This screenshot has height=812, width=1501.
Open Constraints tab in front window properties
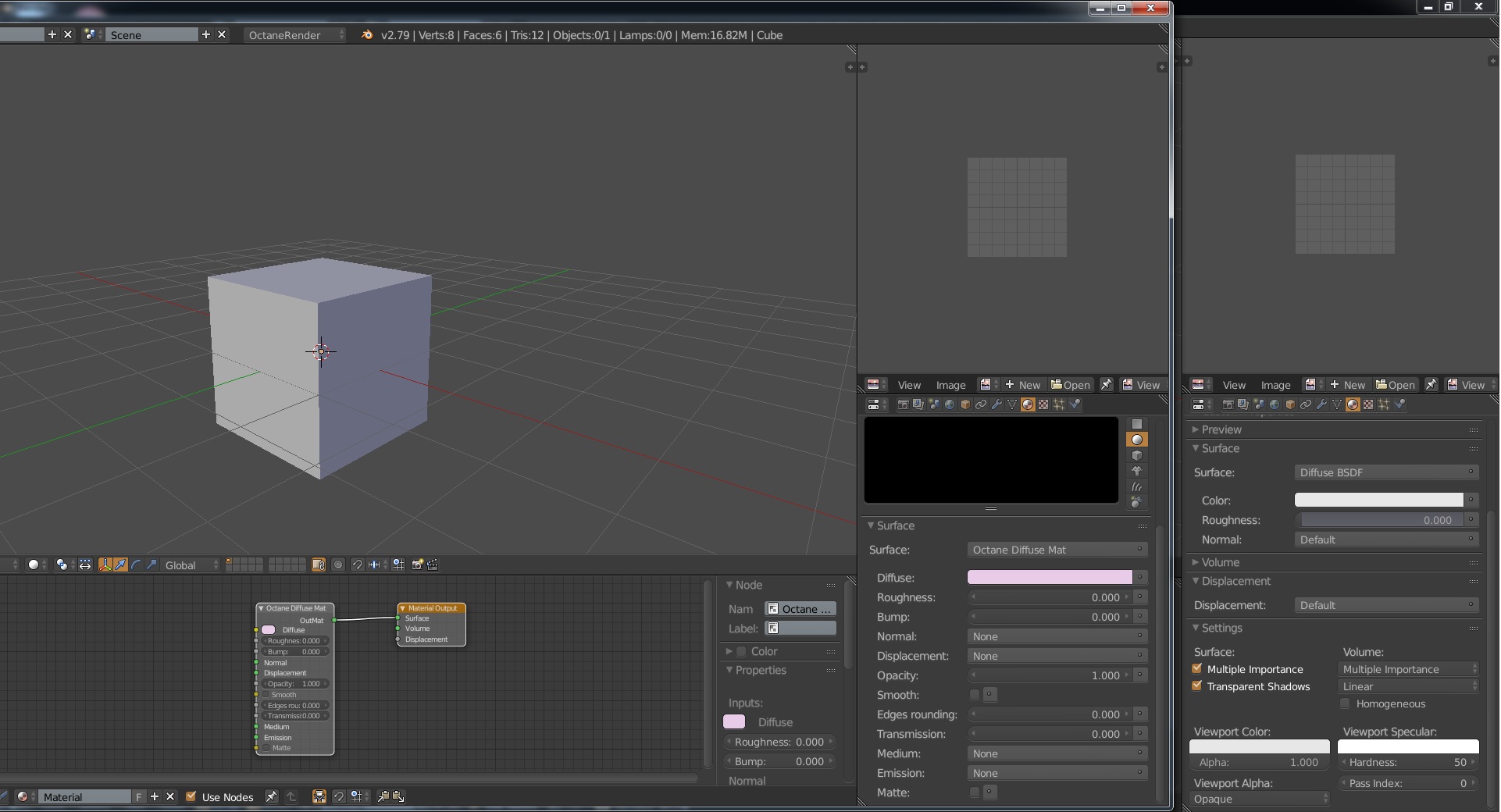tap(981, 404)
